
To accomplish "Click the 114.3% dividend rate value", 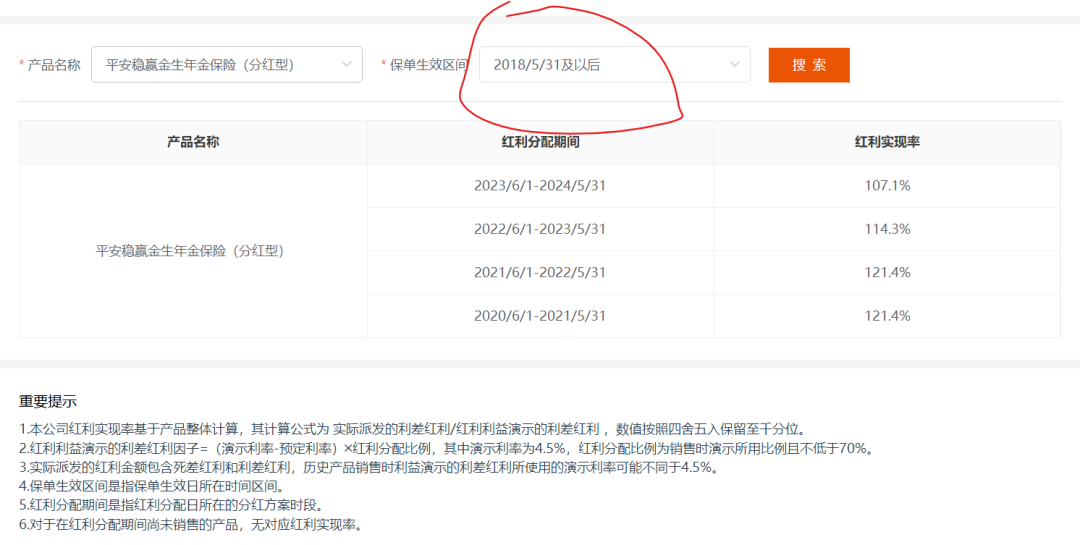I will [x=887, y=229].
